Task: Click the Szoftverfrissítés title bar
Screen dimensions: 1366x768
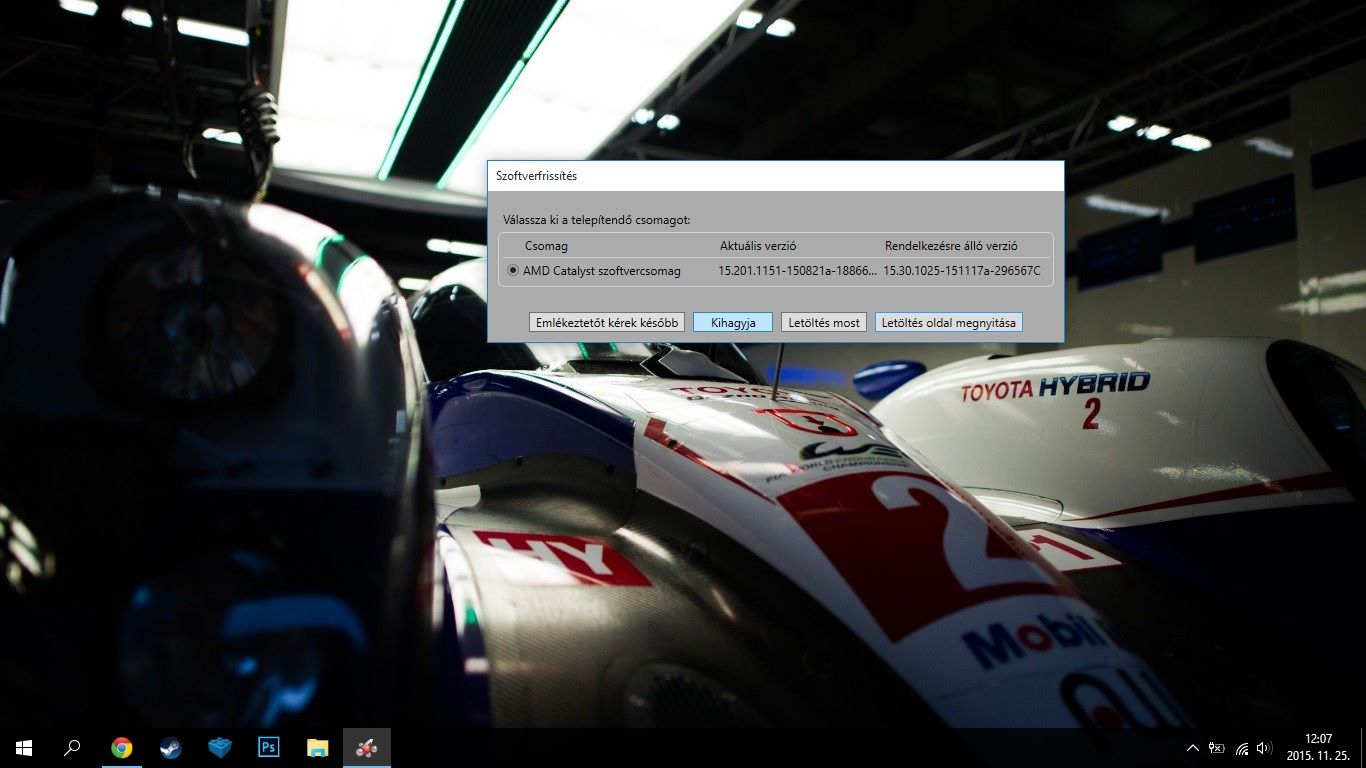Action: (x=775, y=176)
